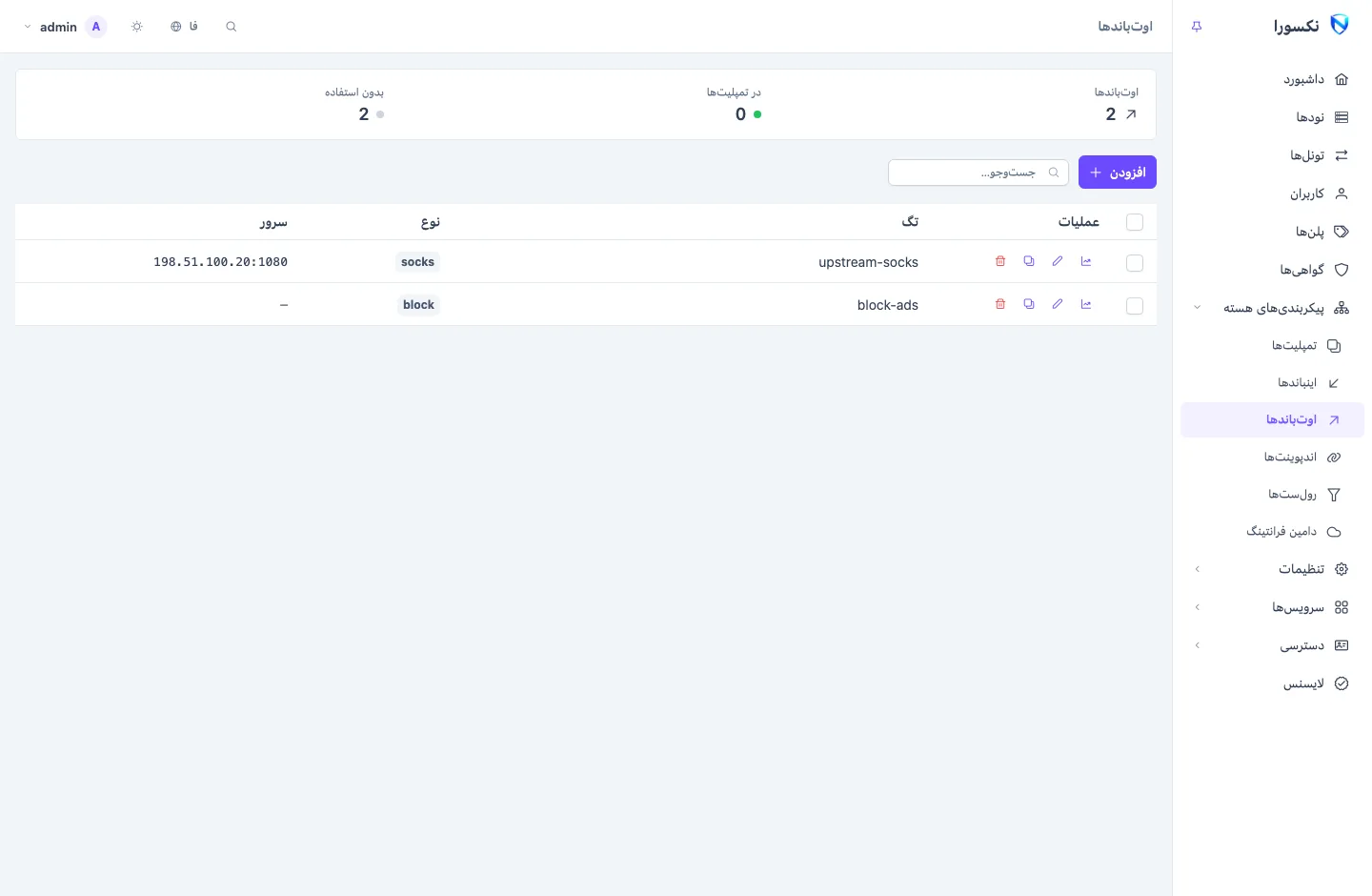Expand the دسترسی menu
This screenshot has height=896, width=1372.
(x=1272, y=645)
